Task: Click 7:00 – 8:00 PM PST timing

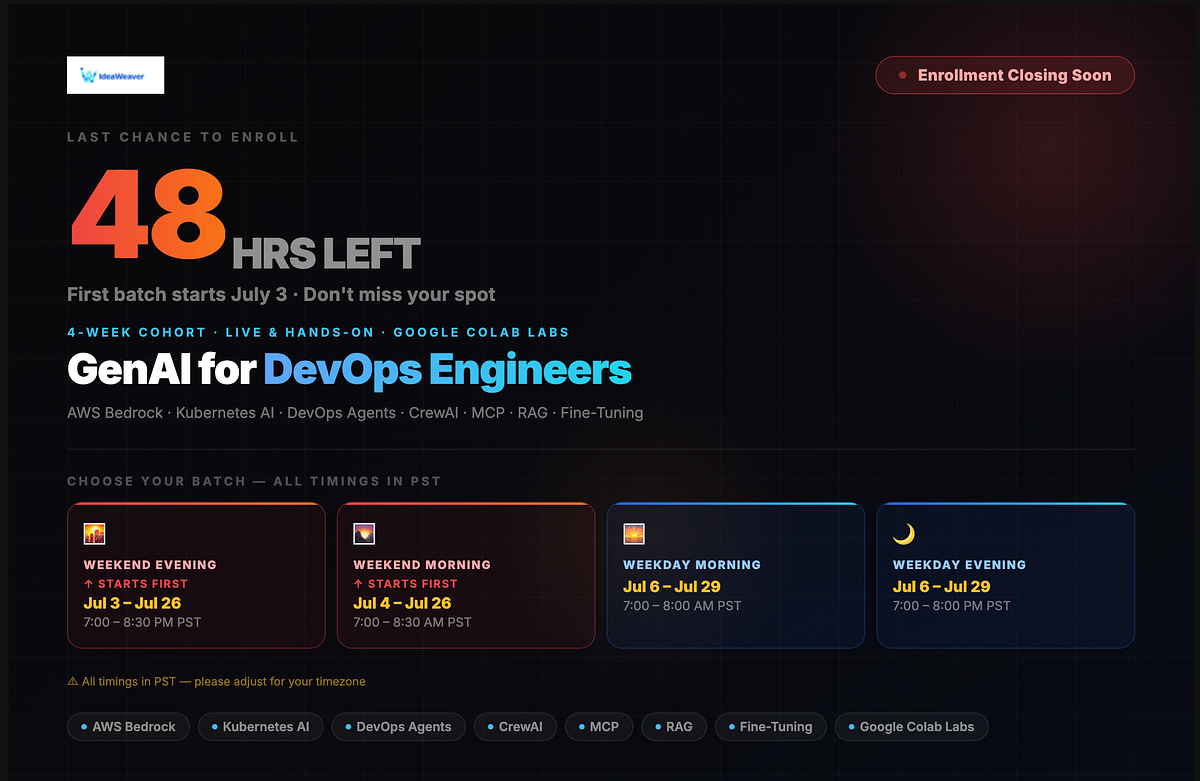Action: click(952, 606)
